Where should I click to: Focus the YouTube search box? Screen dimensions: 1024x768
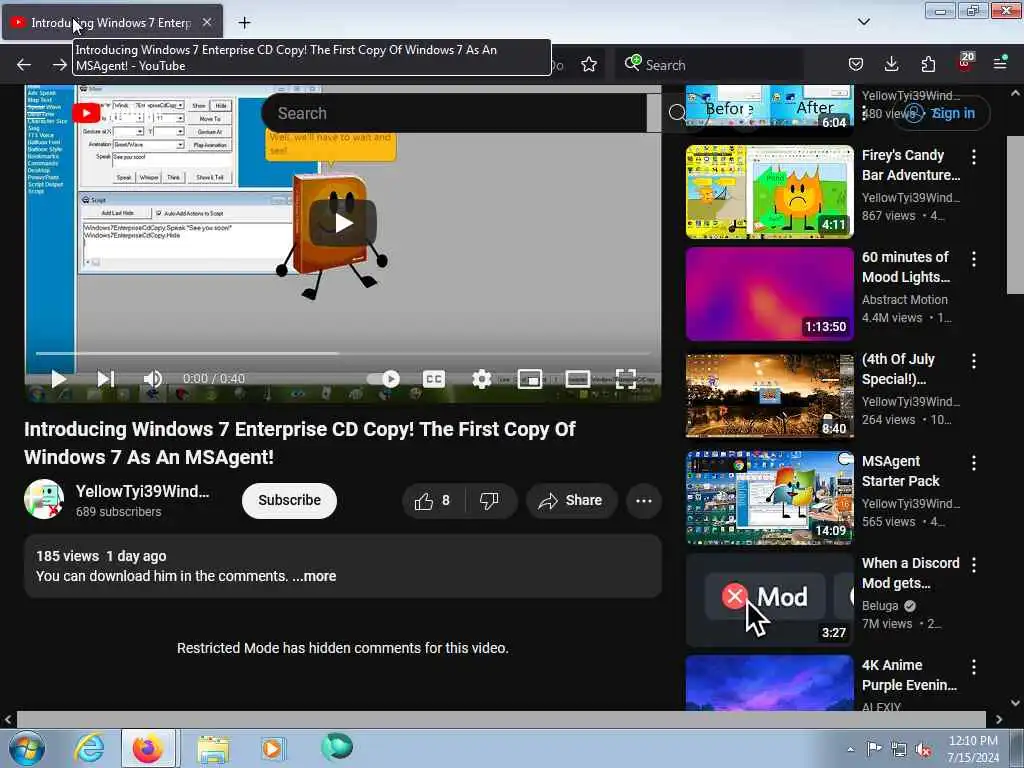click(457, 113)
